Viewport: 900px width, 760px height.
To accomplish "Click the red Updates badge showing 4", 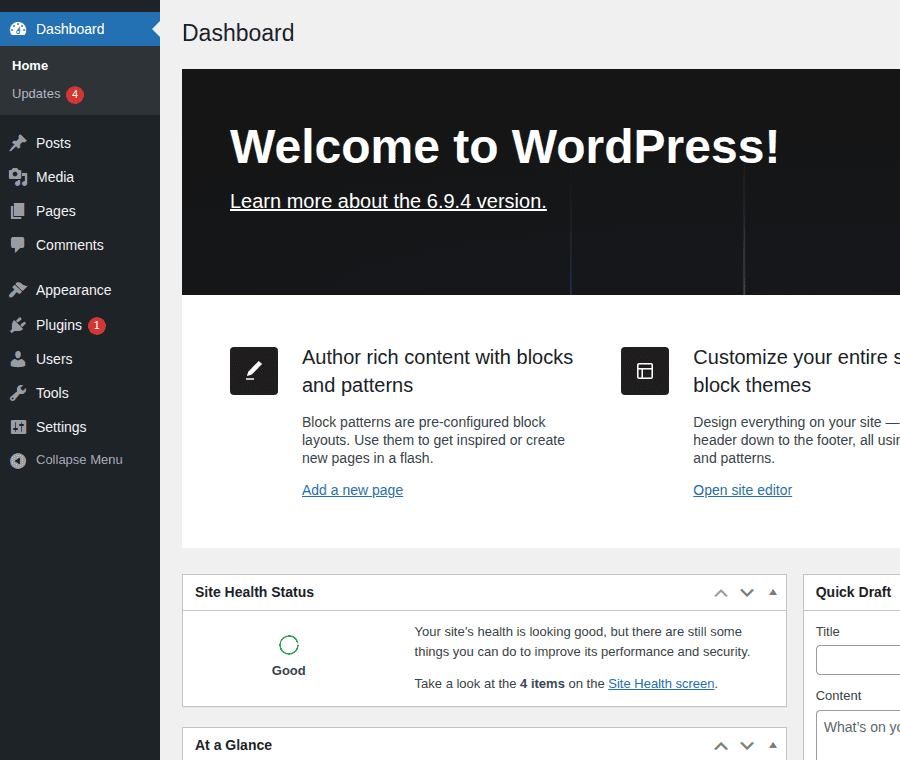I will point(75,94).
